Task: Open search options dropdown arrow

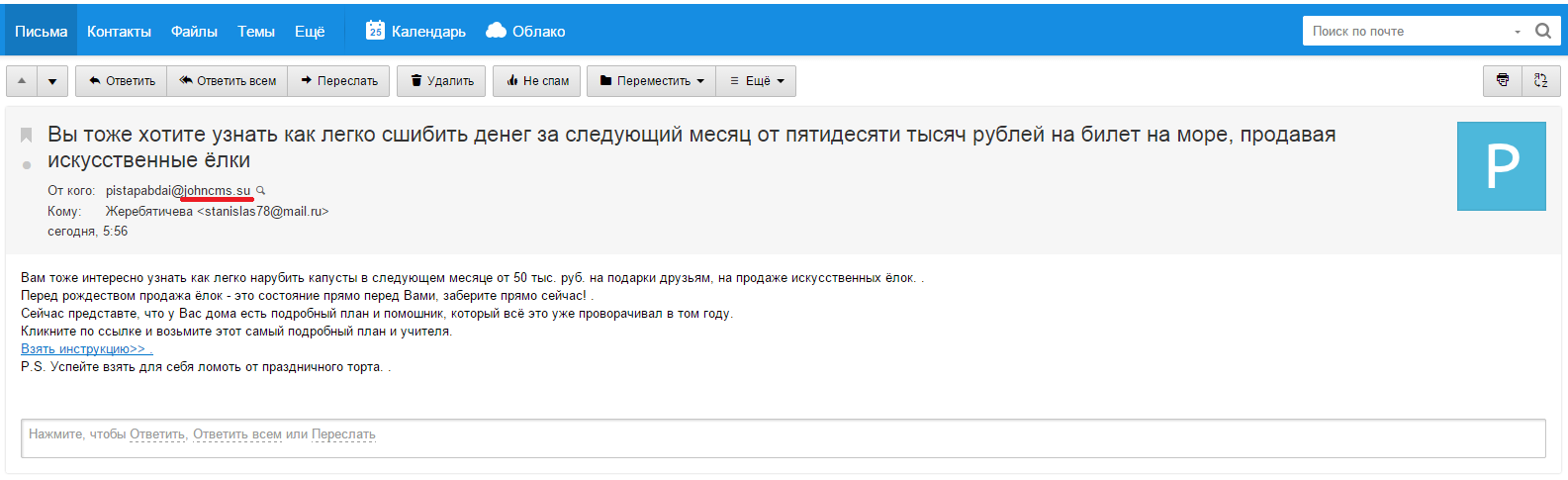Action: (1518, 32)
